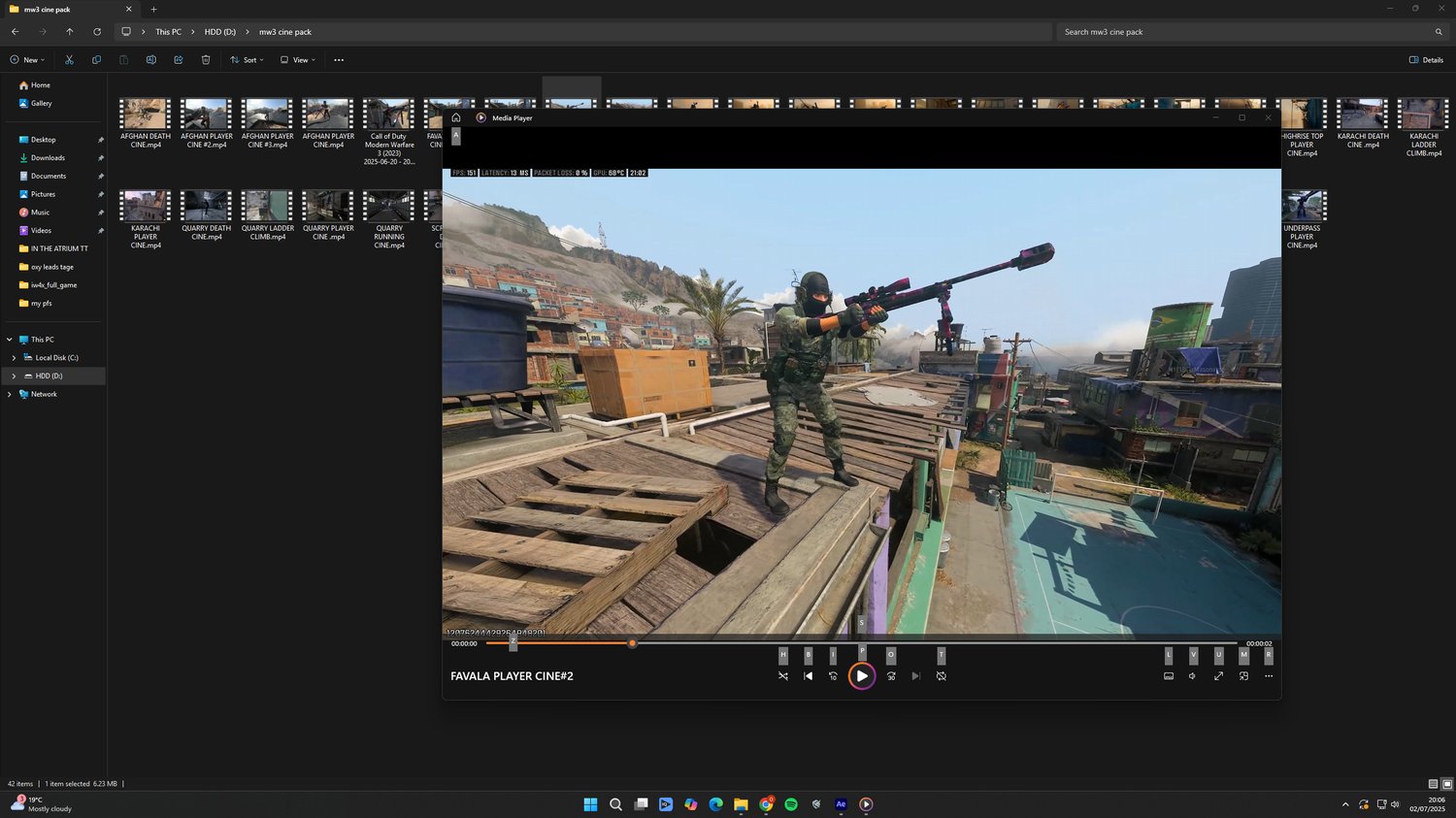Open See more options in File Explorer toolbar
This screenshot has width=1456, height=818.
click(x=339, y=60)
